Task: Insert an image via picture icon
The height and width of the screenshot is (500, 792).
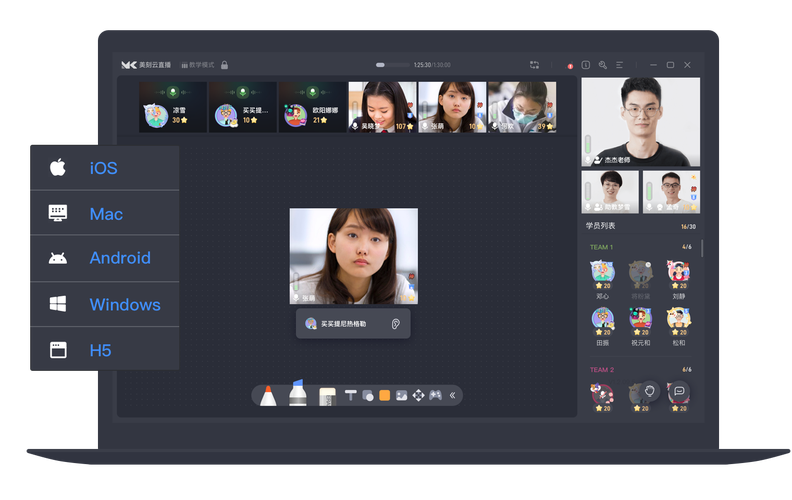Action: coord(401,395)
